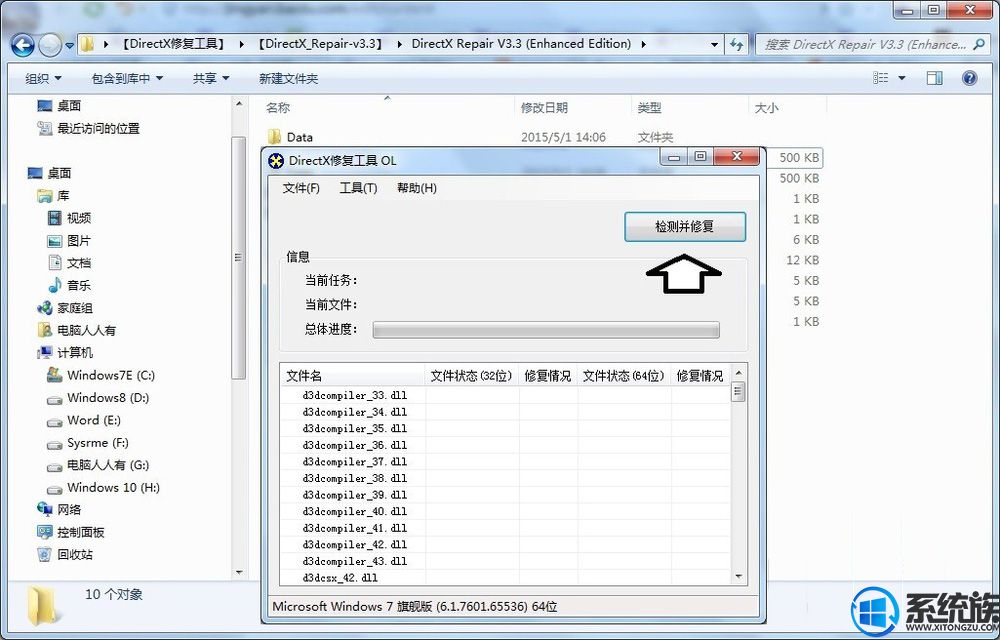Sort files by the 修改日期 column header
Screen dimensions: 1000x640
pyautogui.click(x=572, y=108)
